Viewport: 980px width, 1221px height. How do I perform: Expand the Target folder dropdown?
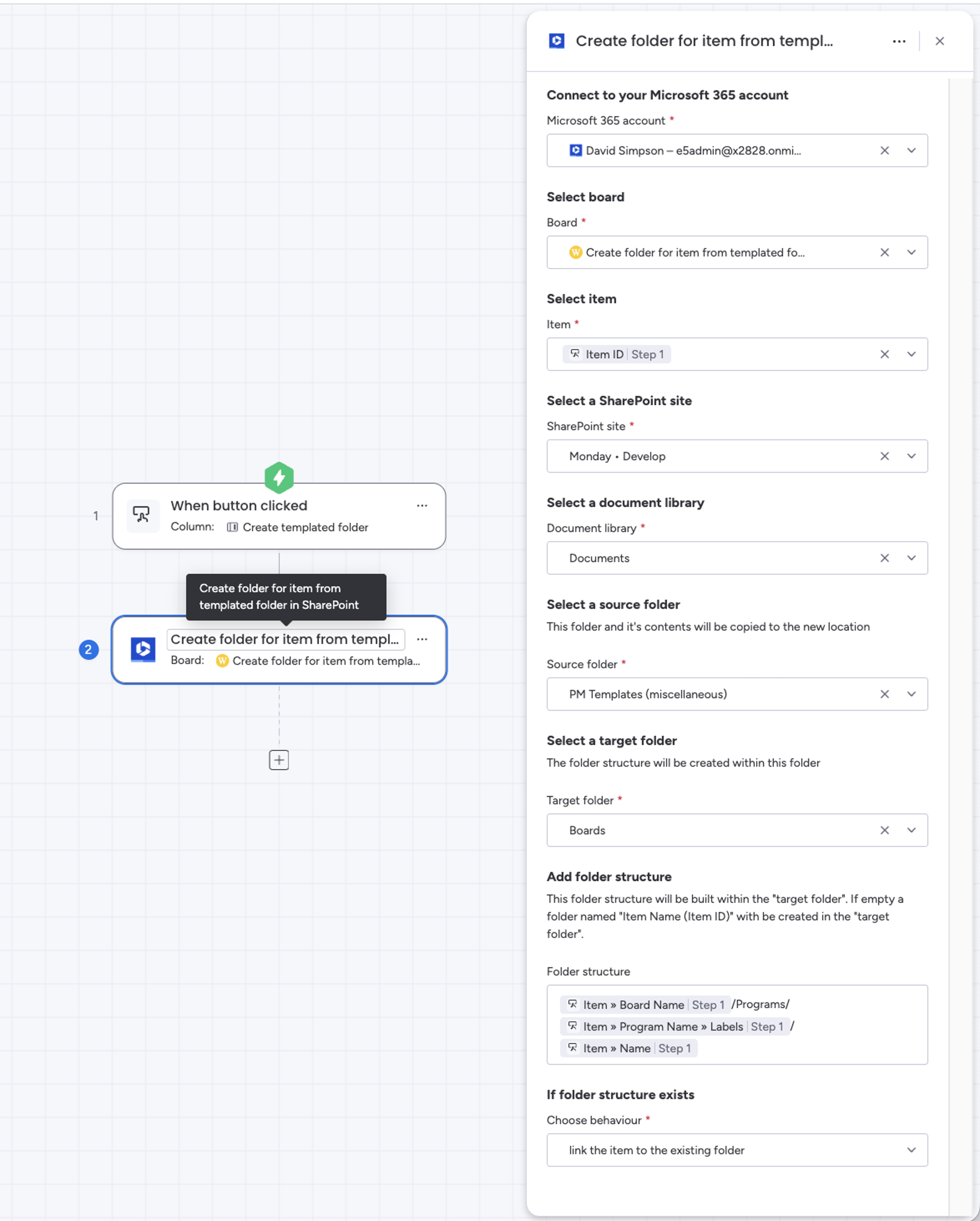912,830
